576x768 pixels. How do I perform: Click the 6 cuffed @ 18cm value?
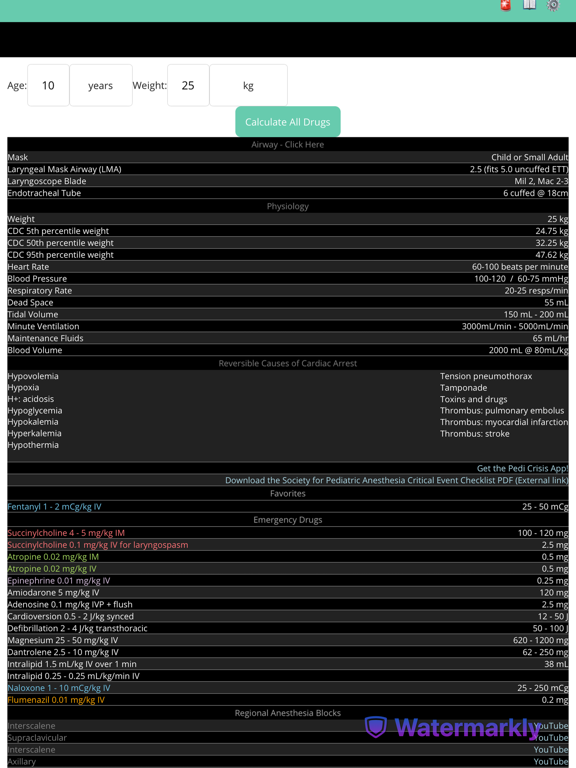tap(536, 193)
